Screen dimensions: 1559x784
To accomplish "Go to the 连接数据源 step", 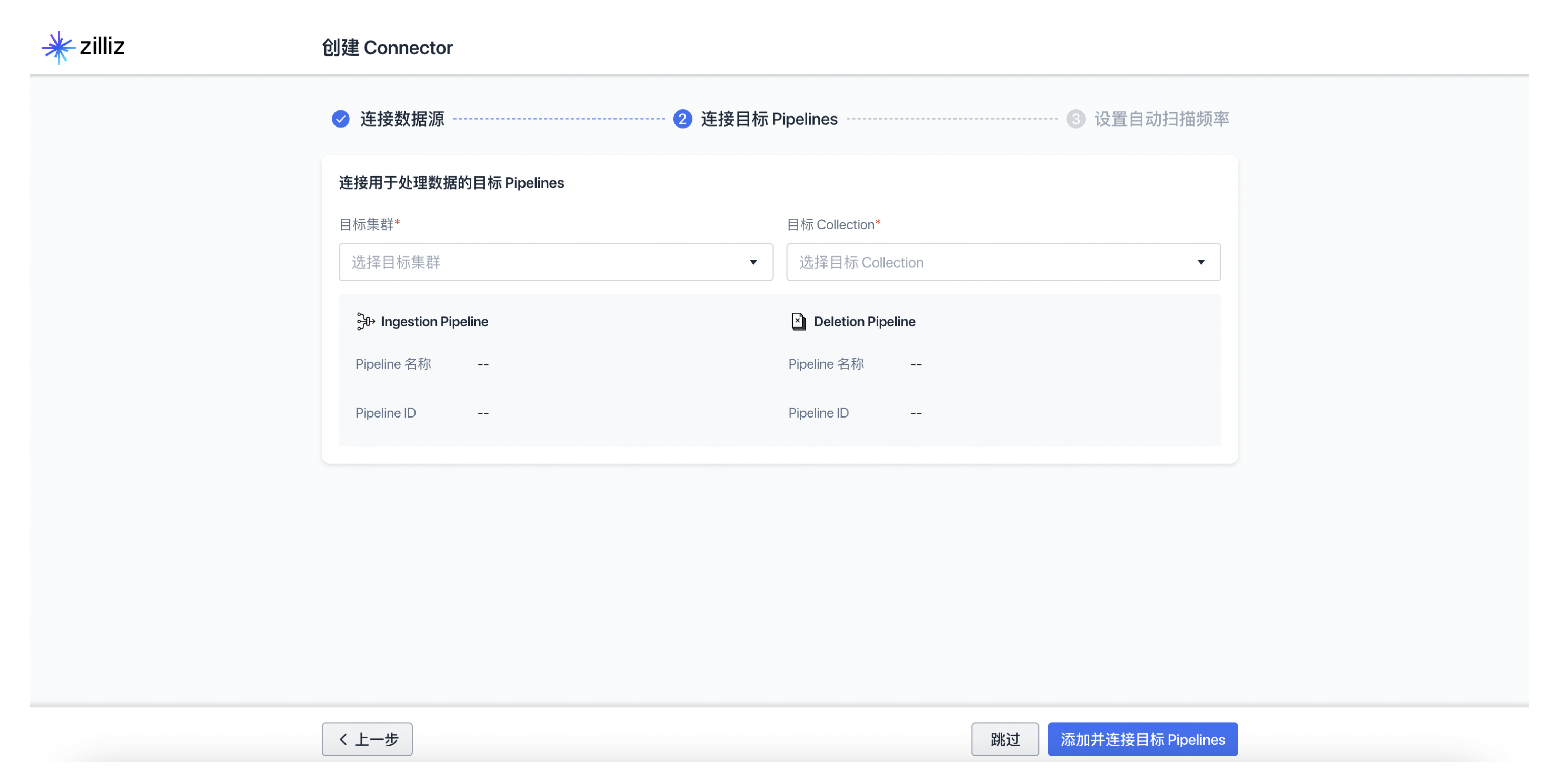I will pyautogui.click(x=402, y=119).
